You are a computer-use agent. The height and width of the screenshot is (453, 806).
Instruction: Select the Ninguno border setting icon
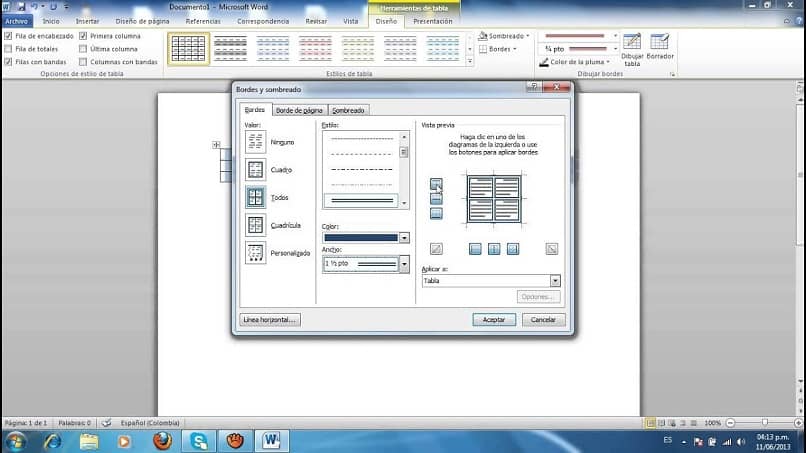click(x=255, y=141)
